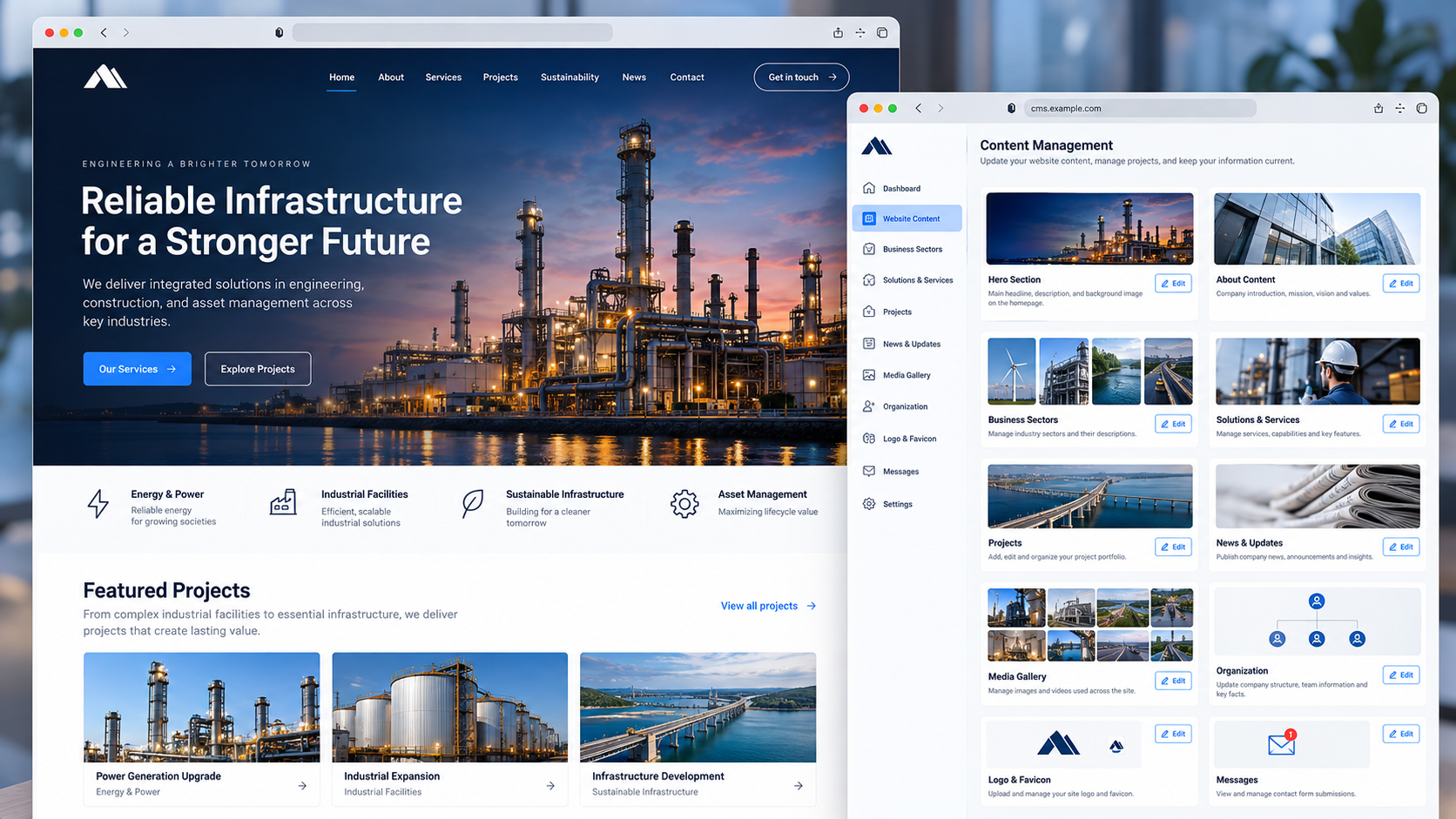Click new tab plus in CMS browser
1456x819 pixels.
(1400, 108)
